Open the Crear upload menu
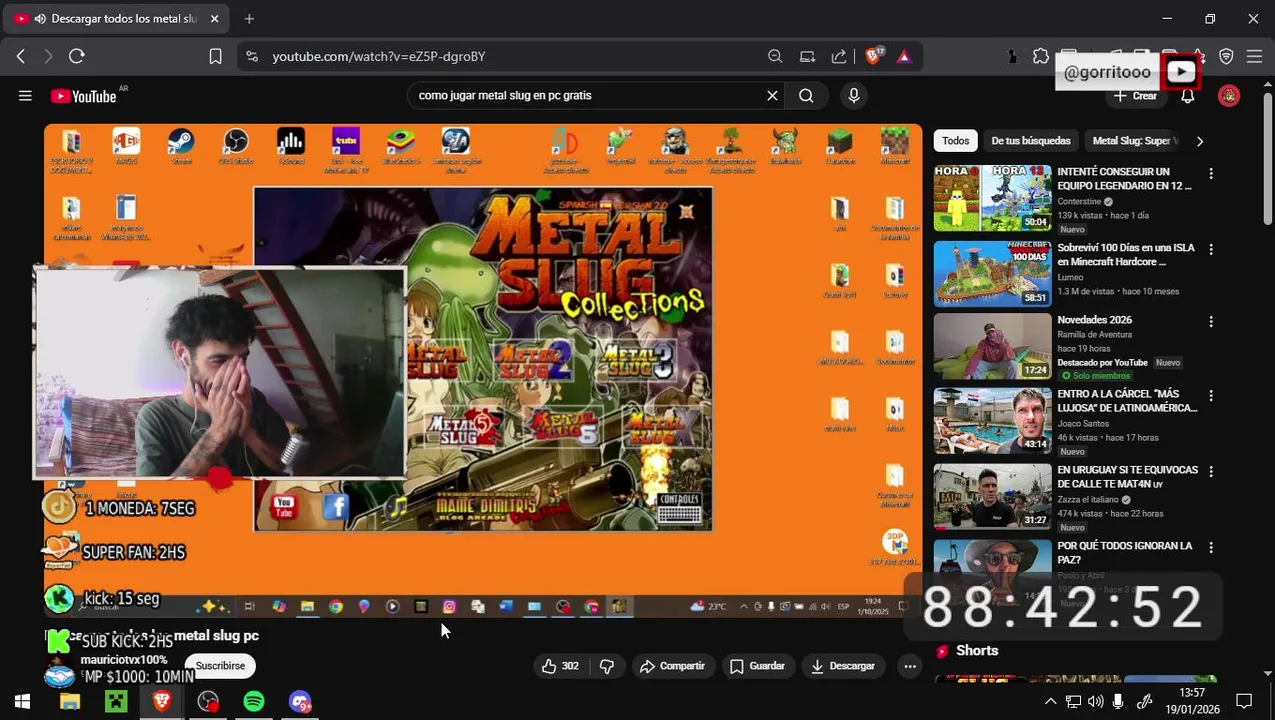This screenshot has height=720, width=1275. [x=1135, y=96]
